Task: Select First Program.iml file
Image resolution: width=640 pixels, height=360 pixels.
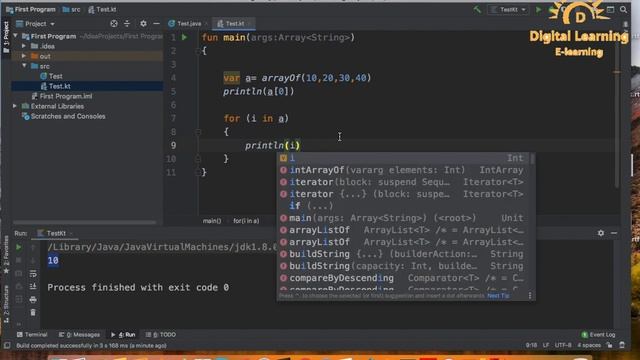Action: tap(62, 96)
